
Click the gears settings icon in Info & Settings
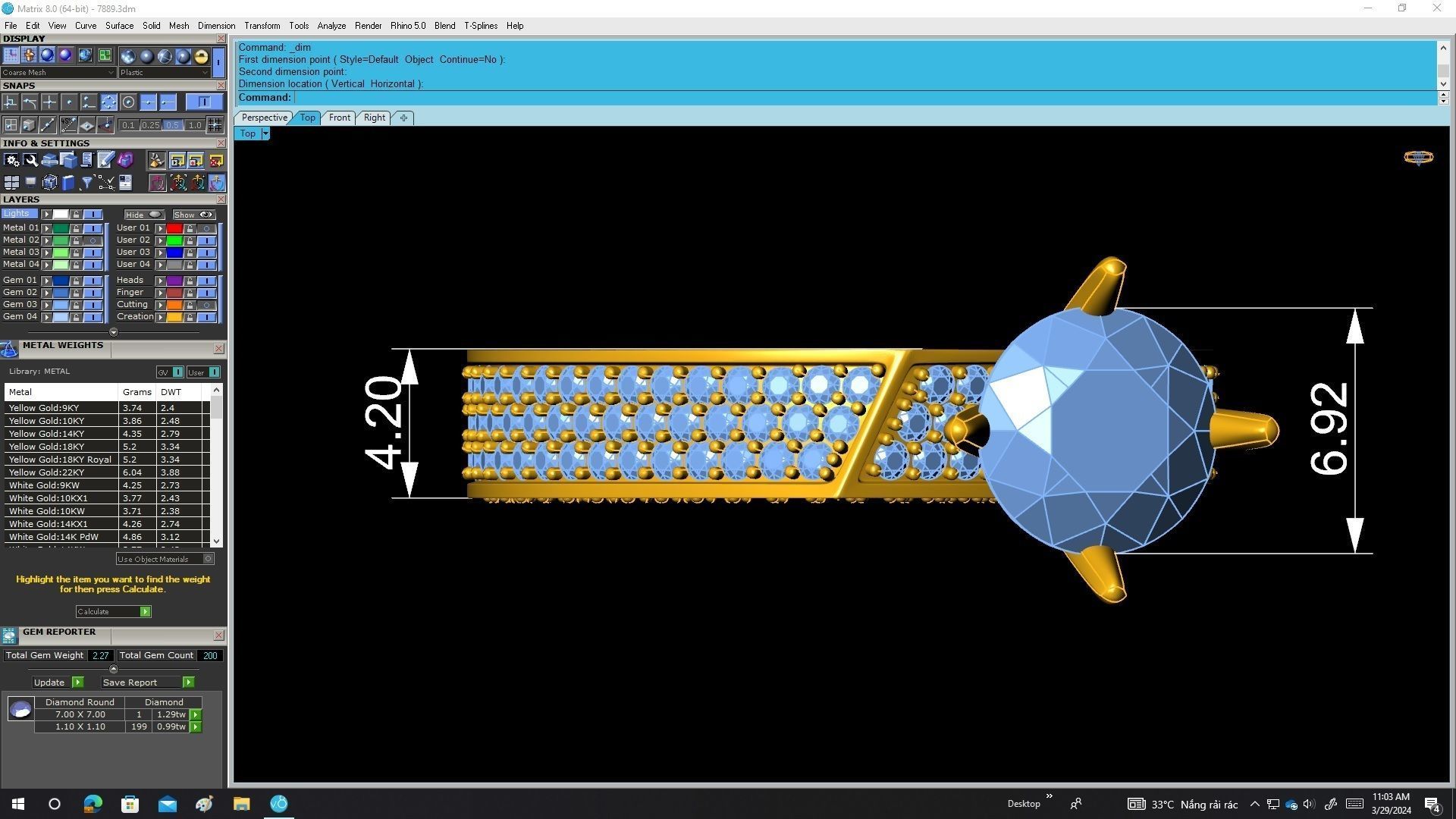pyautogui.click(x=11, y=160)
